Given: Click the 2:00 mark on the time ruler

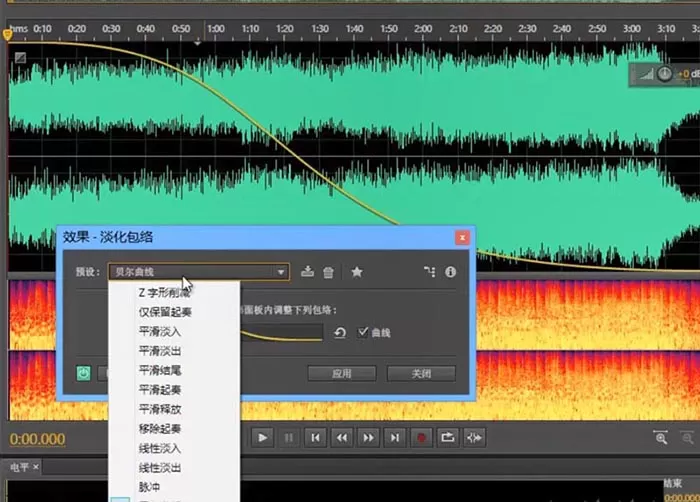Looking at the screenshot, I should tap(423, 29).
